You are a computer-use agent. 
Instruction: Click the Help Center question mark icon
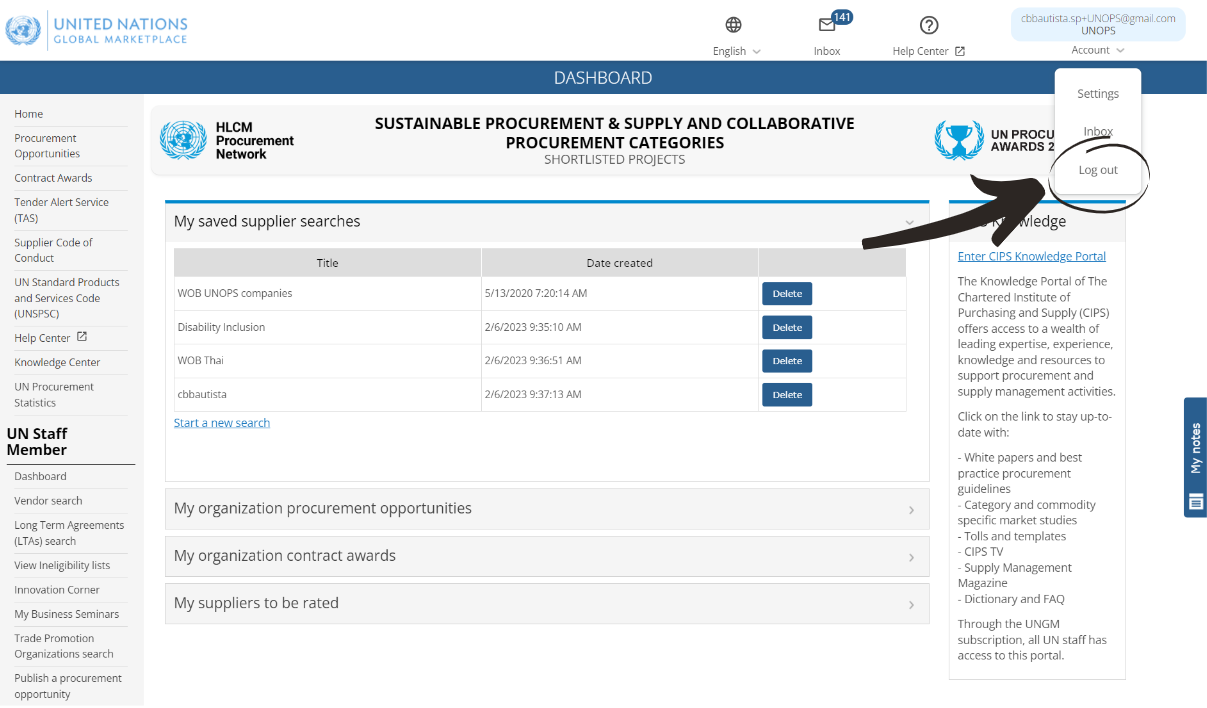[928, 26]
